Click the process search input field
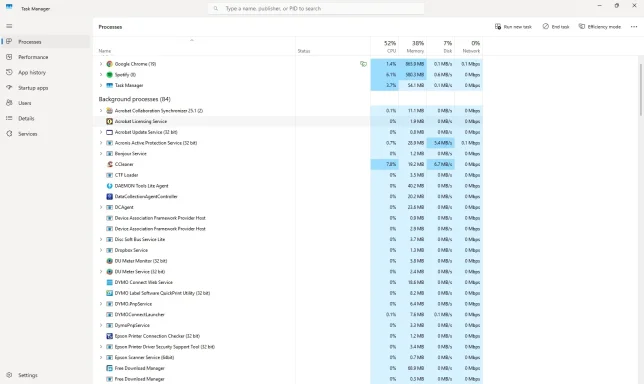Image resolution: width=644 pixels, height=384 pixels. [x=316, y=8]
